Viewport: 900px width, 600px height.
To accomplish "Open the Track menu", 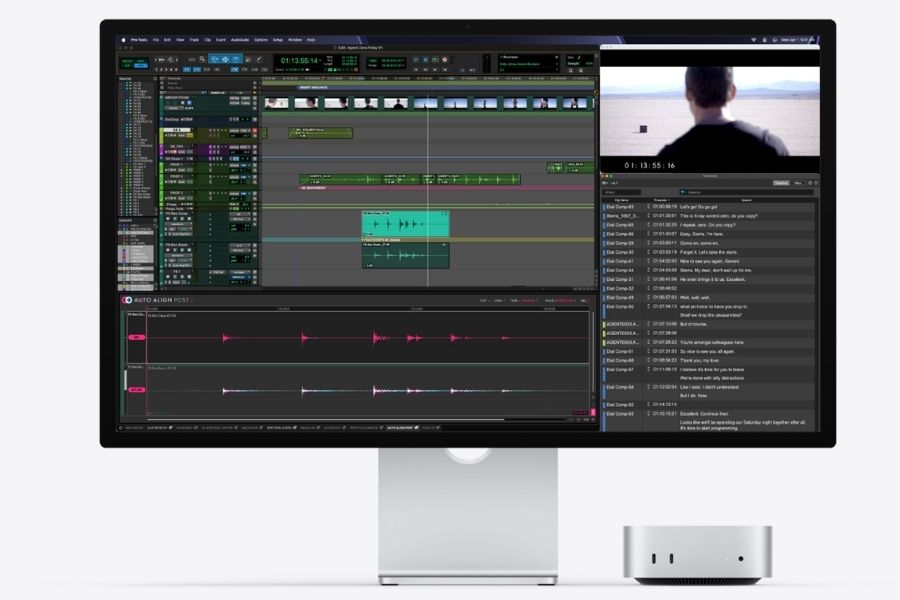I will [x=194, y=40].
